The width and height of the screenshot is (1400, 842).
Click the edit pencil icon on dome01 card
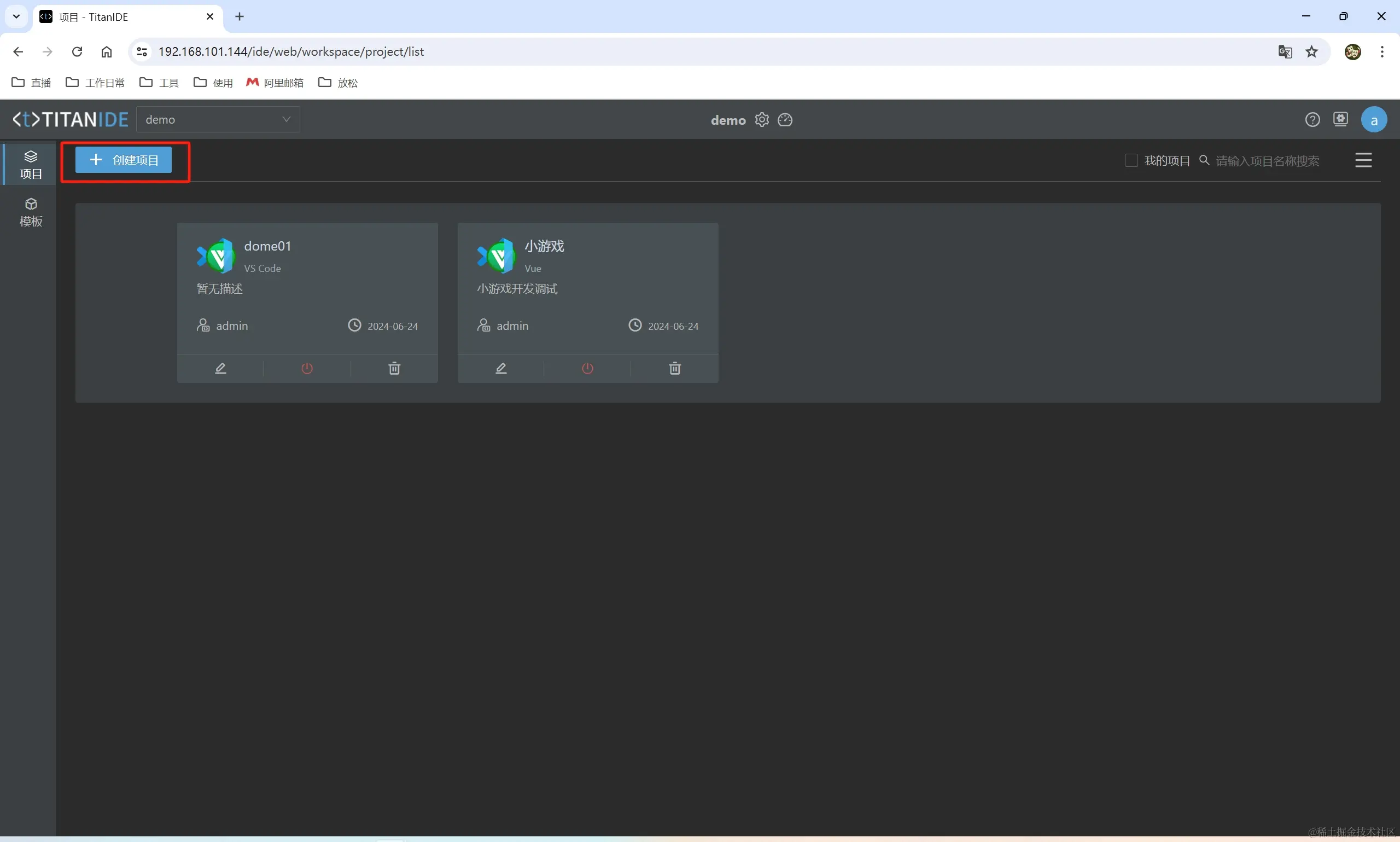pos(220,368)
